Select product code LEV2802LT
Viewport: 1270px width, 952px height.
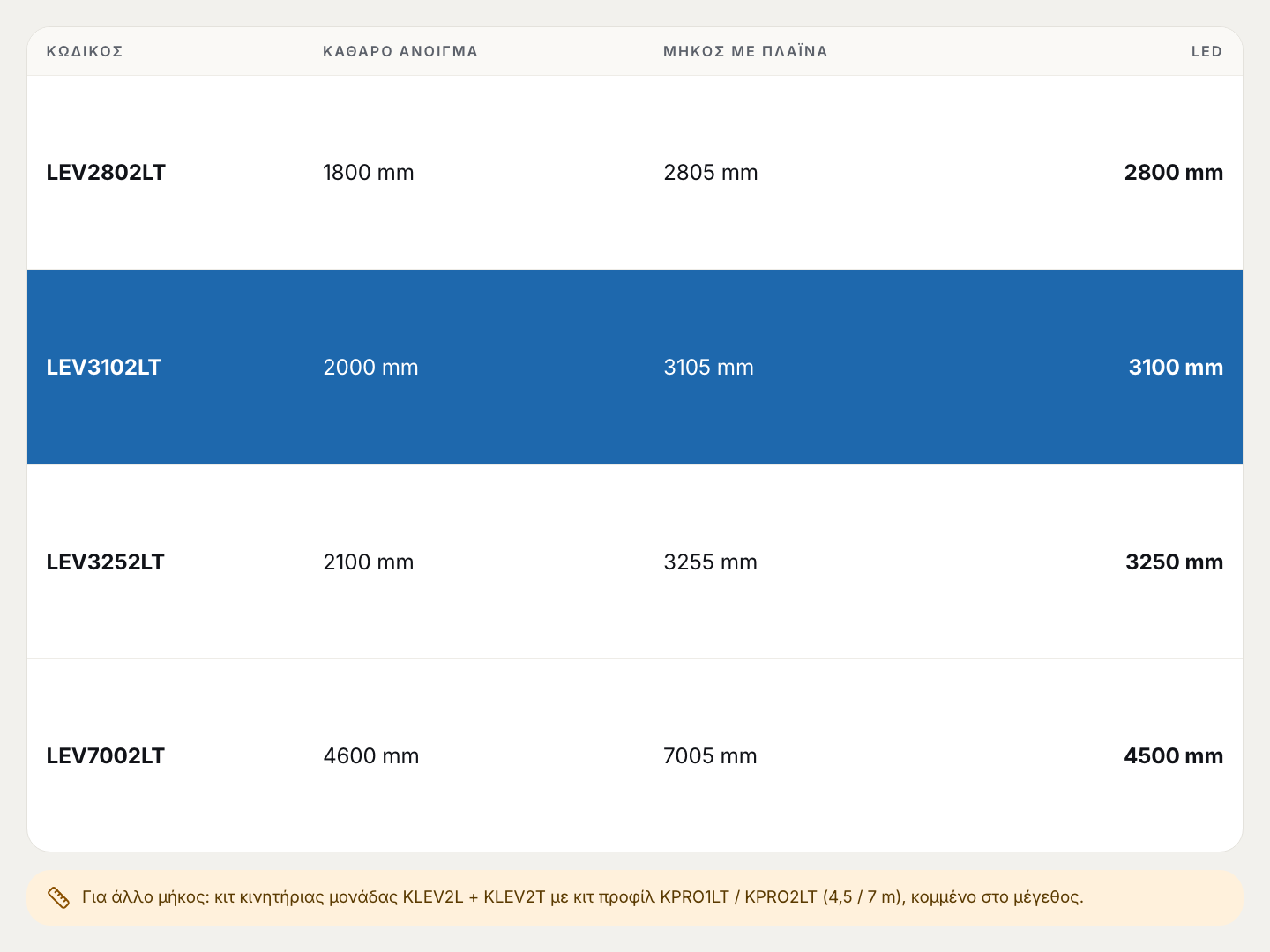pos(106,173)
